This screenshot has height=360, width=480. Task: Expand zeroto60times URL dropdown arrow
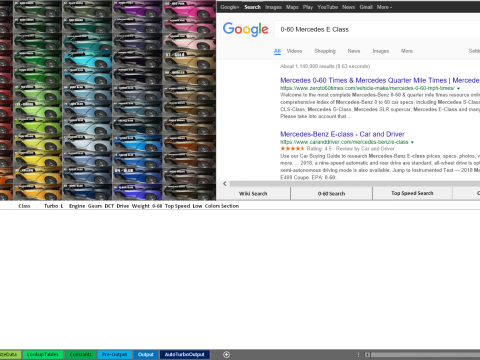[x=458, y=88]
